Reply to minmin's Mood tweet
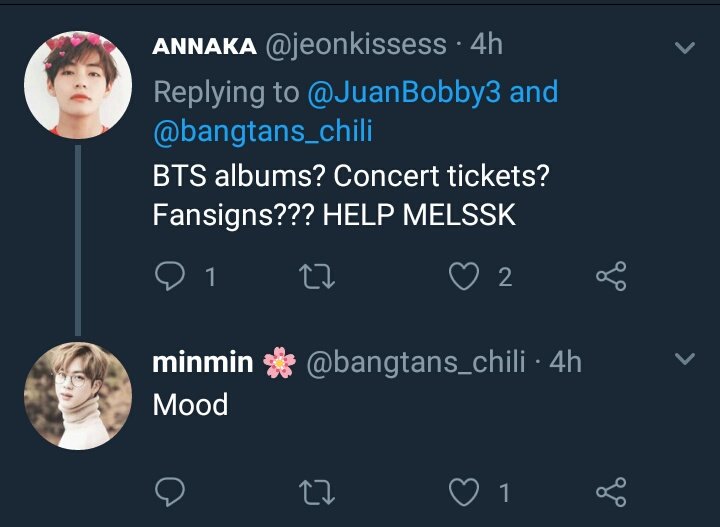The image size is (720, 527). click(x=170, y=492)
